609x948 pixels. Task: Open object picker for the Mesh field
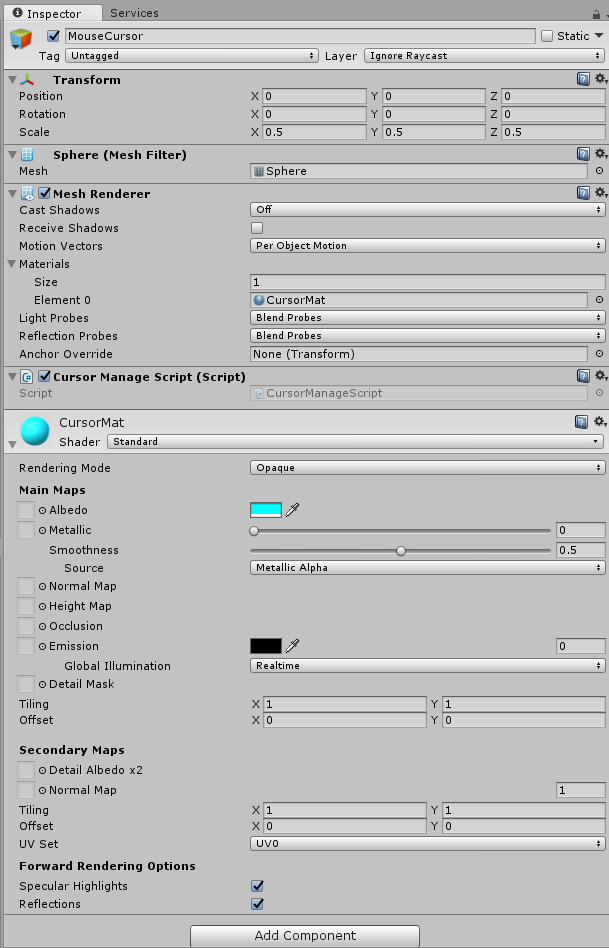pyautogui.click(x=600, y=171)
